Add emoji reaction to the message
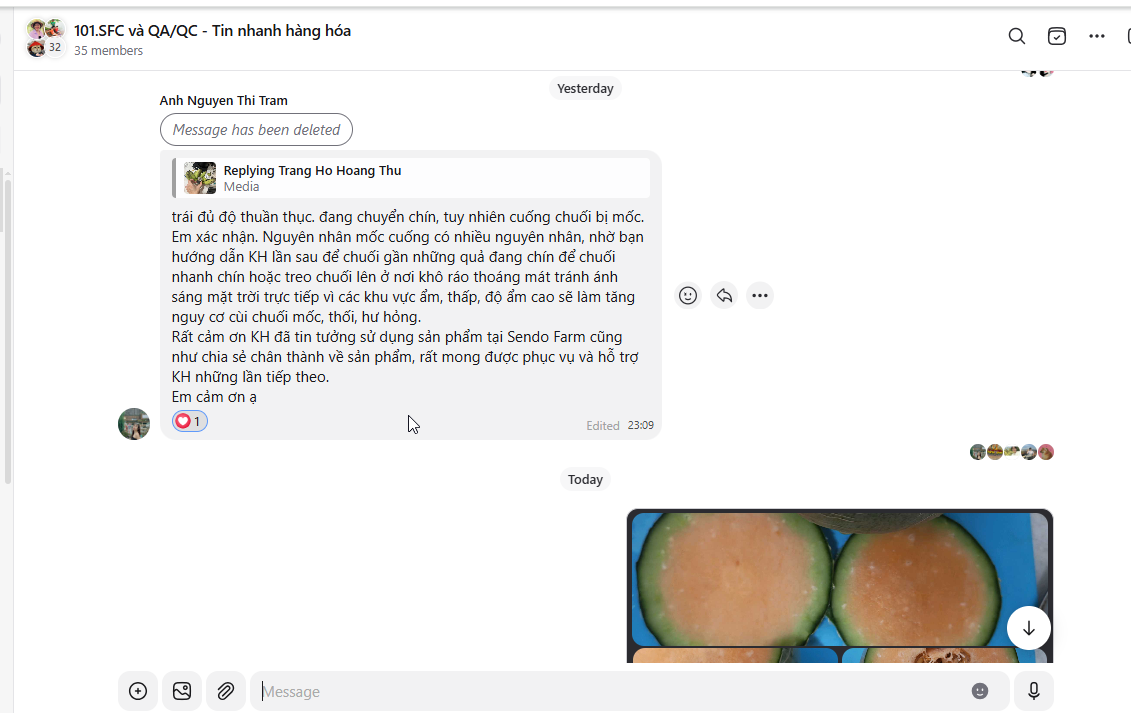Viewport: 1131px width, 713px height. [x=688, y=295]
